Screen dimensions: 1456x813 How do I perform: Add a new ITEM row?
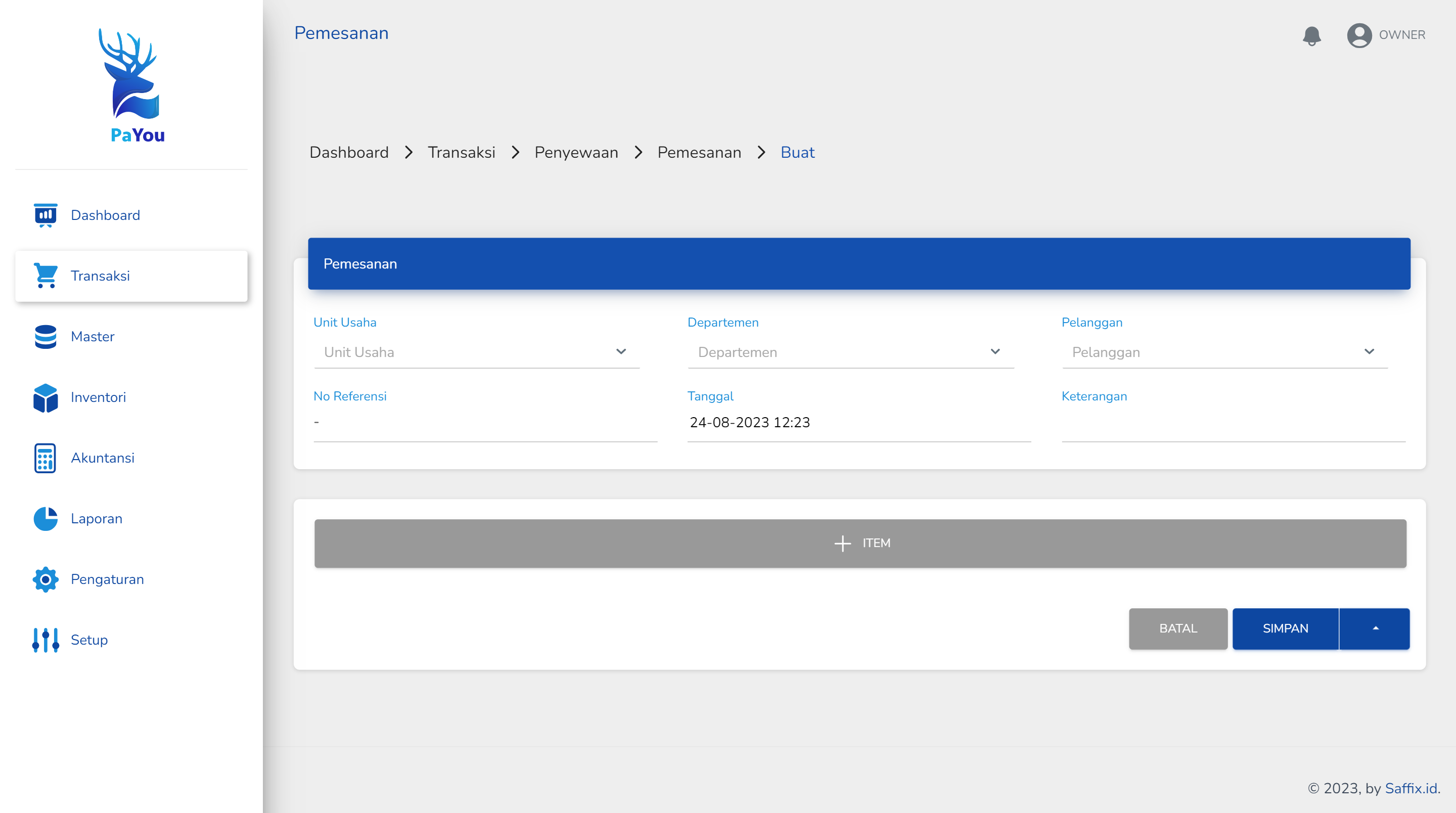(x=860, y=544)
